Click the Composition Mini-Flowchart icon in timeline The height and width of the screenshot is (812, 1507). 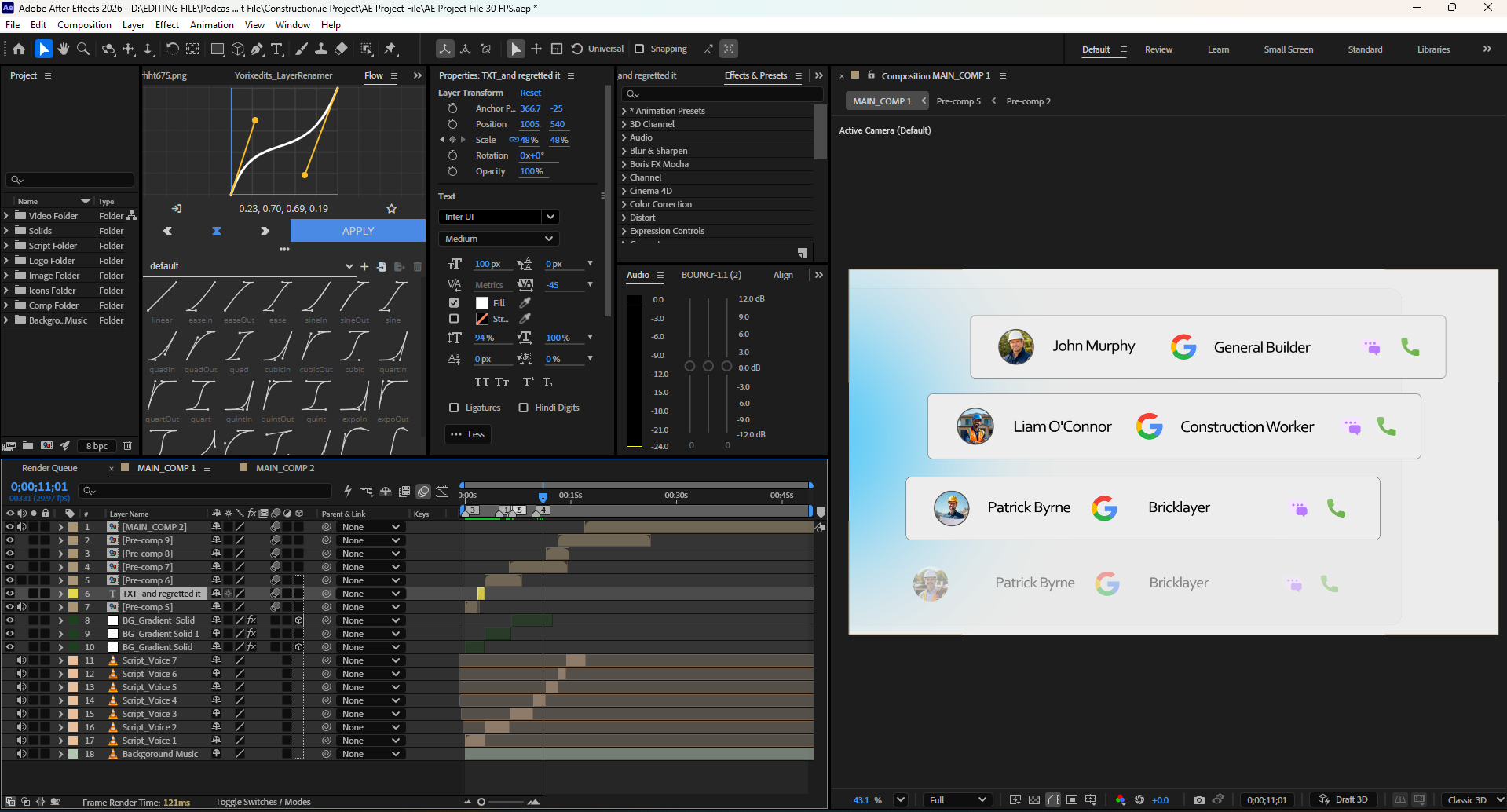click(367, 492)
